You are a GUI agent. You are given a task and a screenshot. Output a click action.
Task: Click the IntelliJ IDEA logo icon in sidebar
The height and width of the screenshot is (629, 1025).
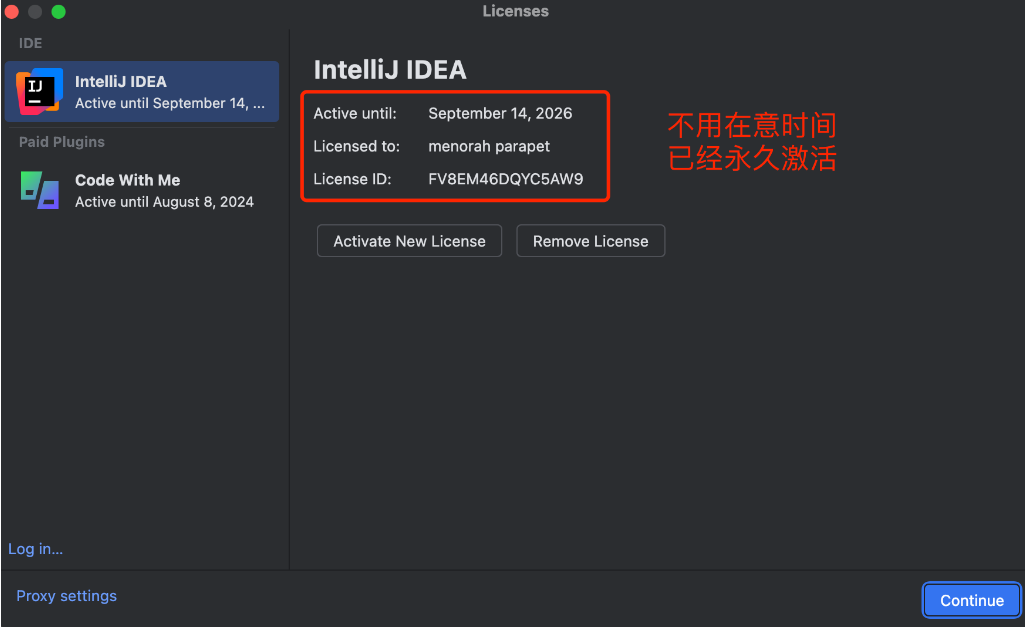[x=39, y=92]
